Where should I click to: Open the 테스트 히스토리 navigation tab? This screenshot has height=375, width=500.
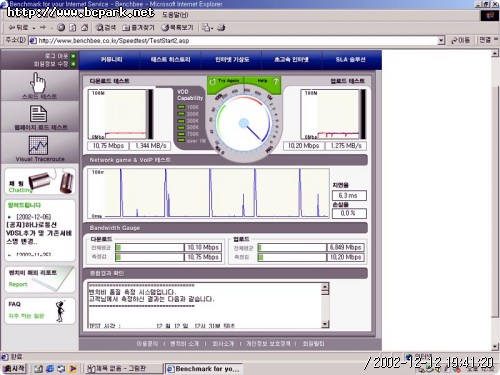(170, 60)
